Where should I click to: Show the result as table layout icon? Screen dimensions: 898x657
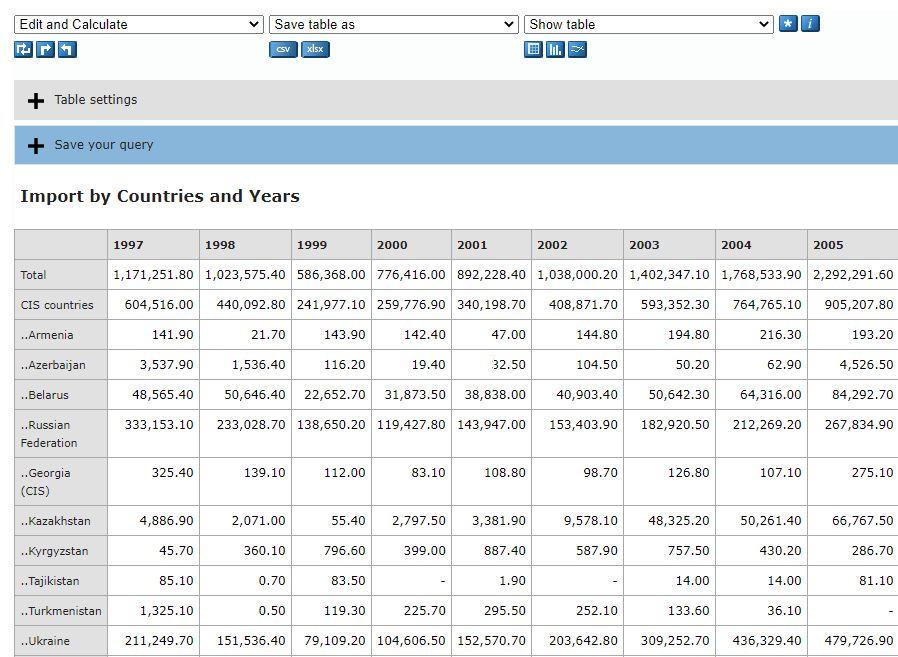point(533,50)
